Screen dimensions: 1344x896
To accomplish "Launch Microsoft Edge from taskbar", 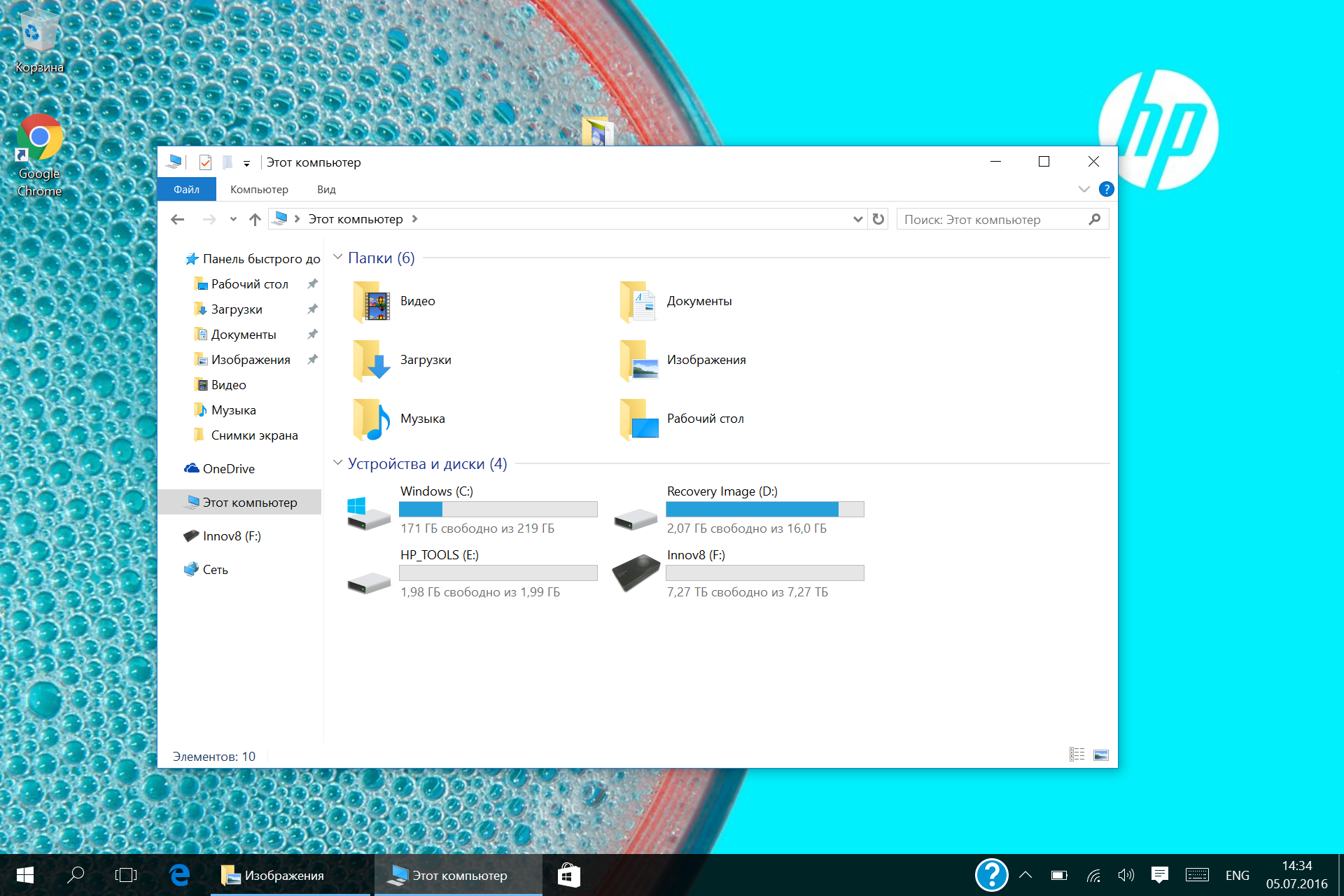I will [180, 875].
